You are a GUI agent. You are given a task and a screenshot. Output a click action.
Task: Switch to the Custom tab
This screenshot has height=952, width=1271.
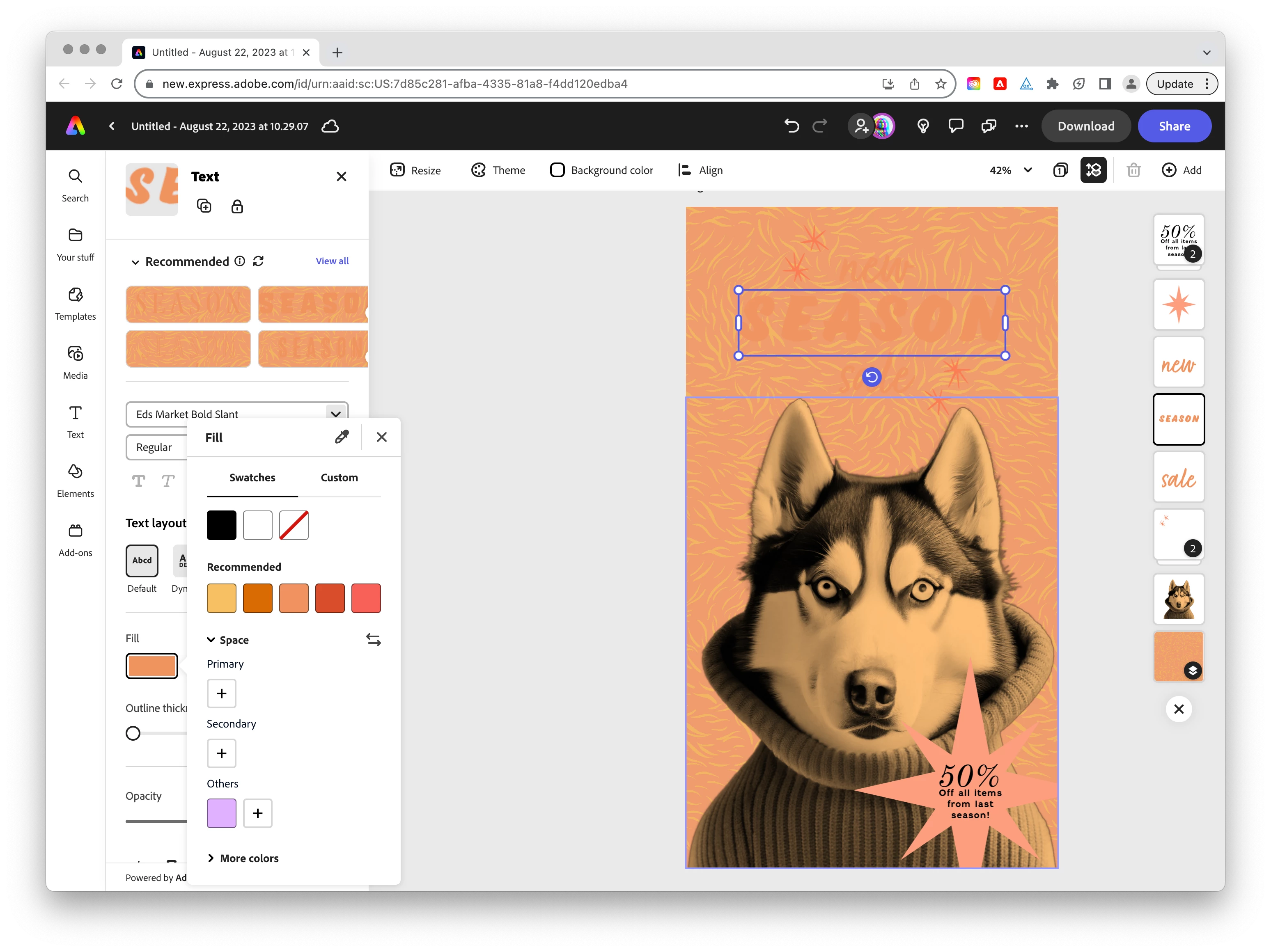point(339,478)
